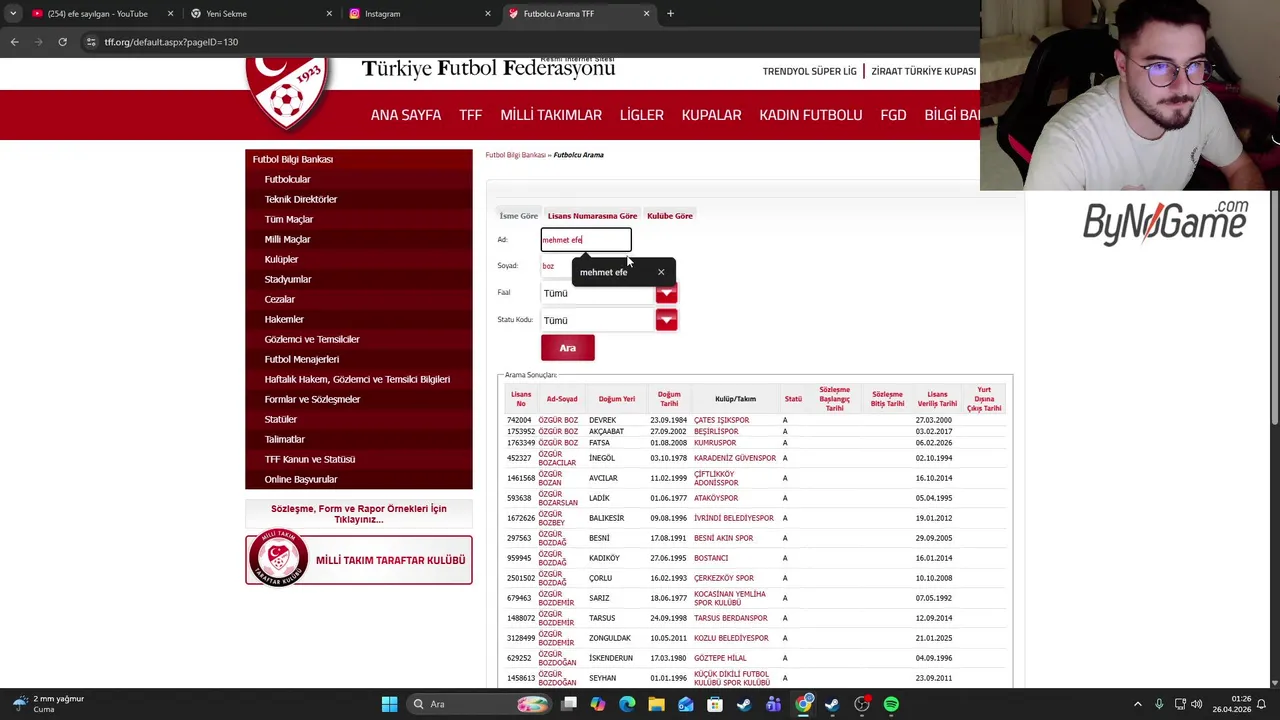1280x720 pixels.
Task: Click the TFF 1923 crest logo
Action: point(288,95)
